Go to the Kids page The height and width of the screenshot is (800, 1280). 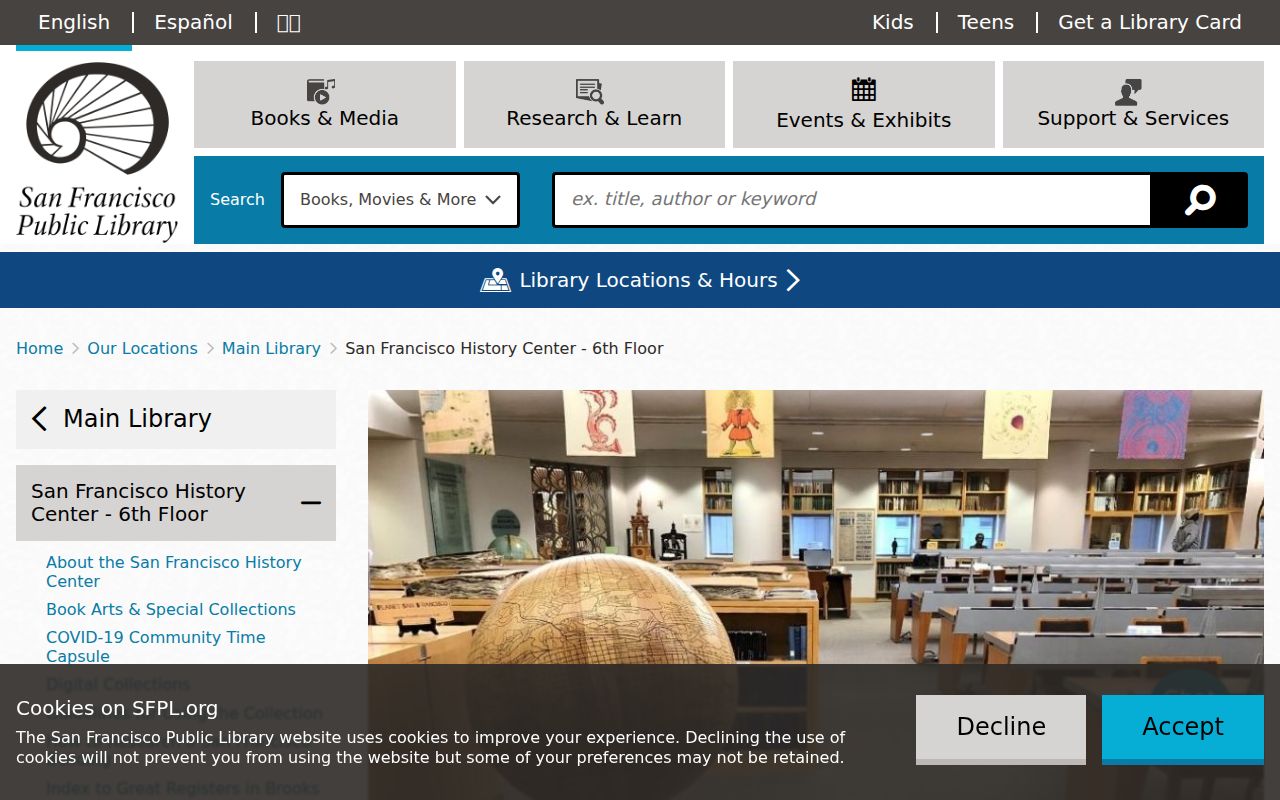click(893, 22)
